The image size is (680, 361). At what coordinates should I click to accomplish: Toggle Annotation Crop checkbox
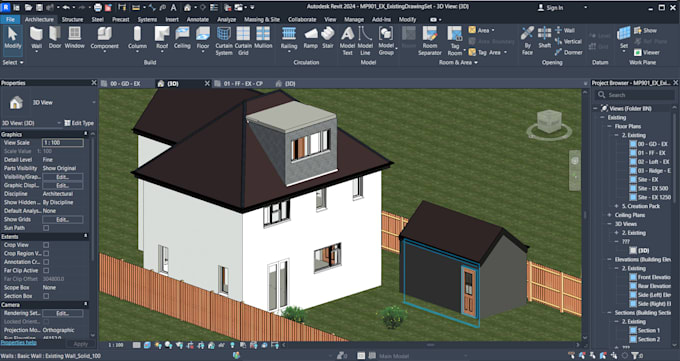(46, 262)
